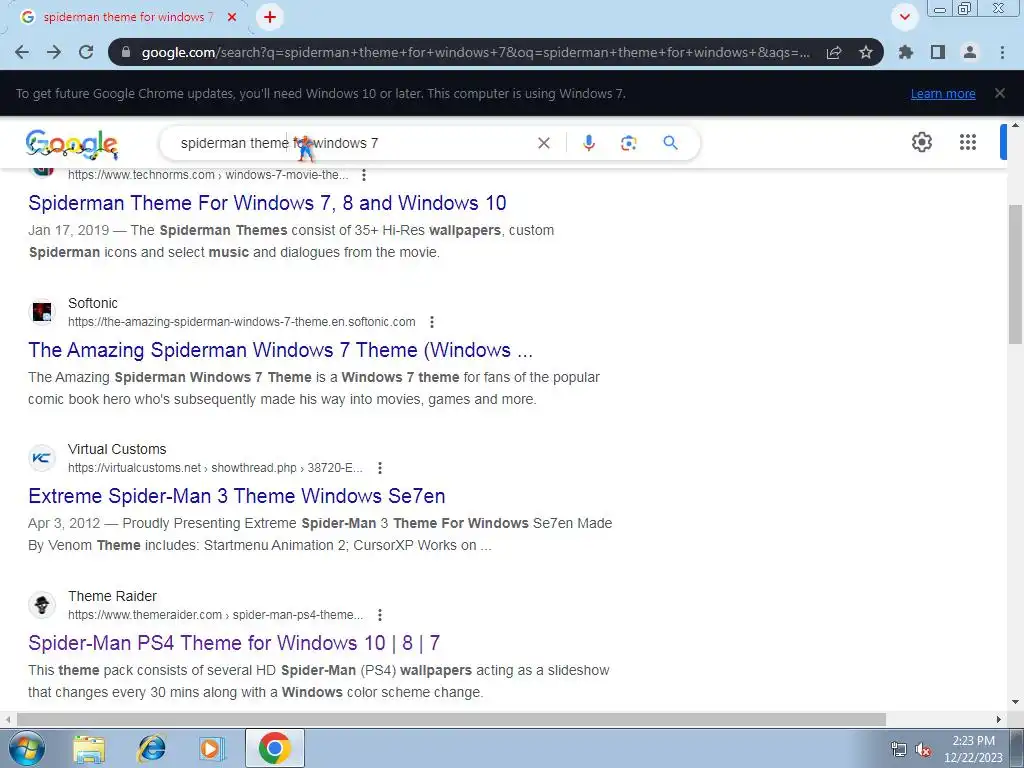Close the spiderman theme search tab
1024x768 pixels.
[x=232, y=17]
